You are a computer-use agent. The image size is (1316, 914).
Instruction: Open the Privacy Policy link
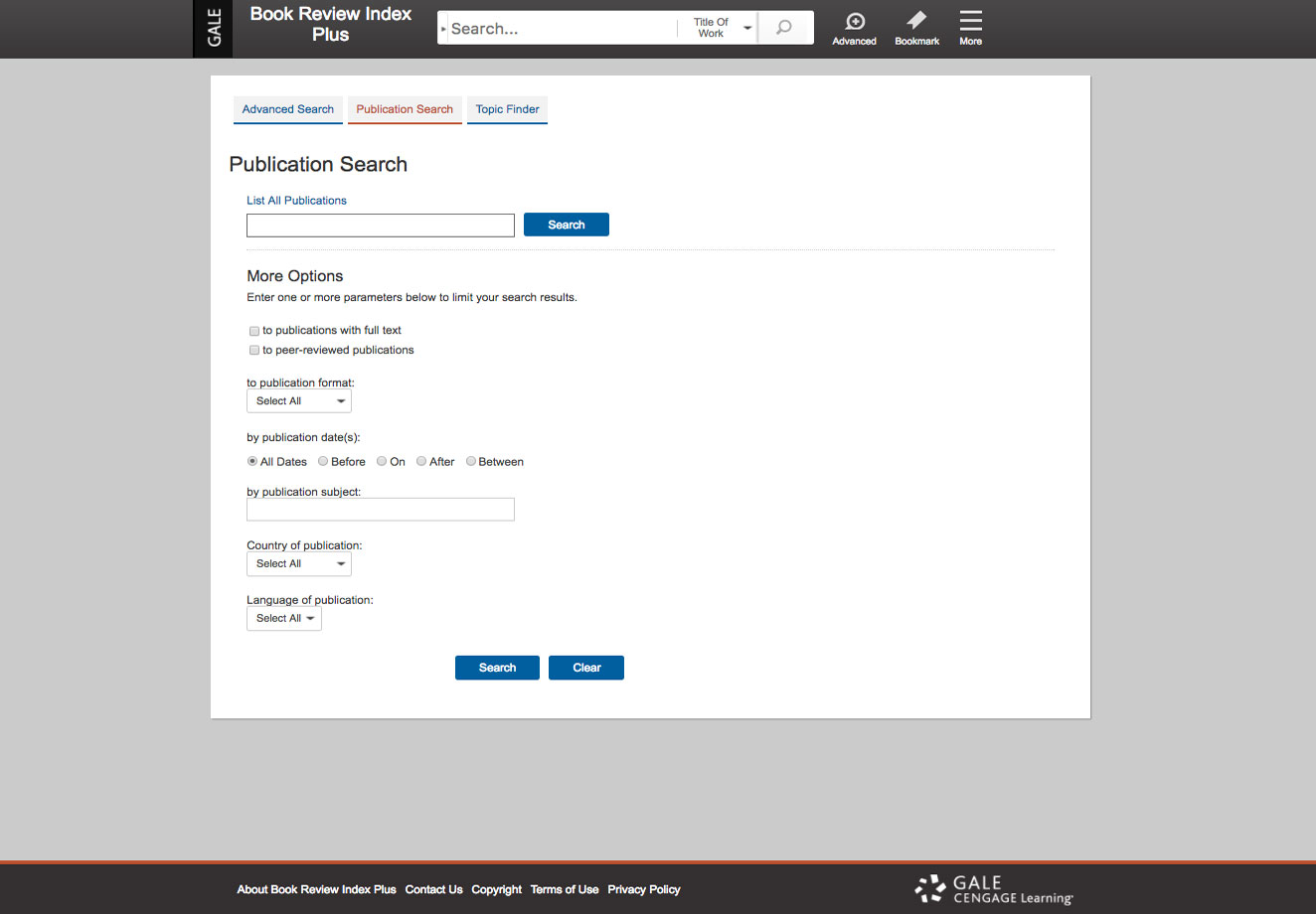coord(644,890)
